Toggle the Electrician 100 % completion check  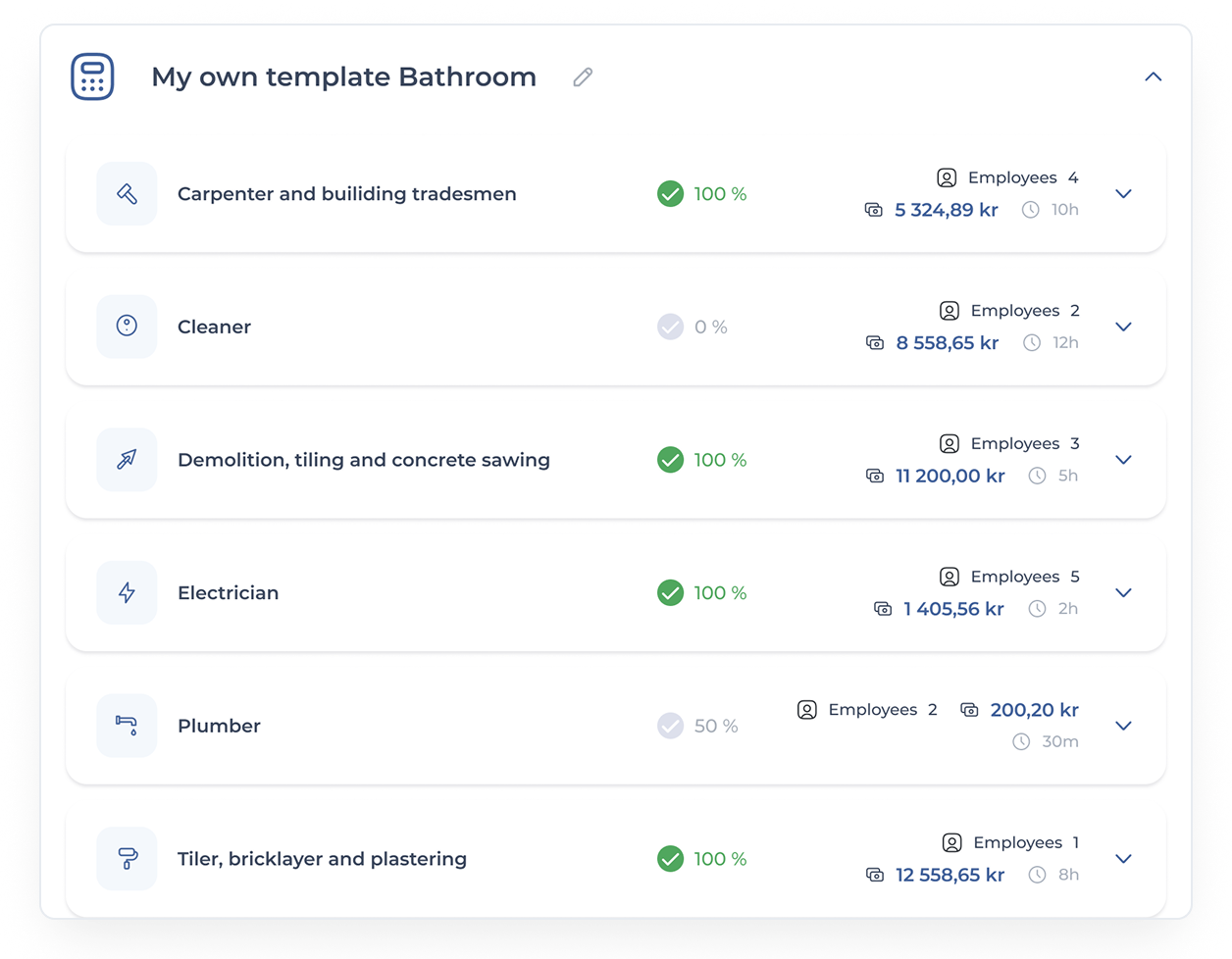(670, 593)
